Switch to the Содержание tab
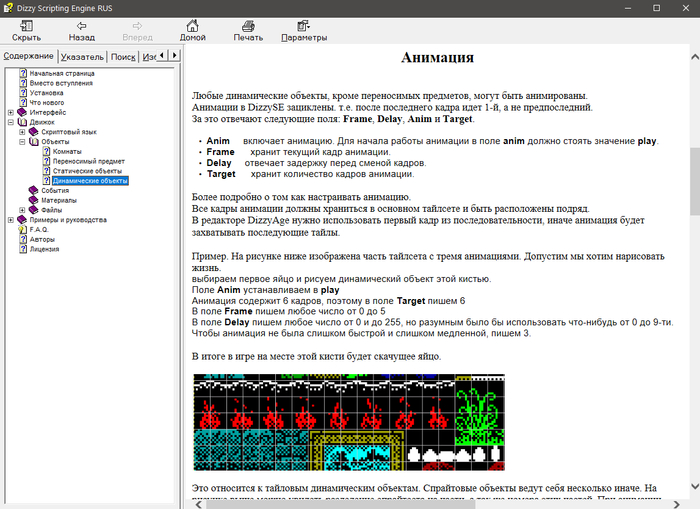Image resolution: width=700 pixels, height=509 pixels. click(29, 56)
